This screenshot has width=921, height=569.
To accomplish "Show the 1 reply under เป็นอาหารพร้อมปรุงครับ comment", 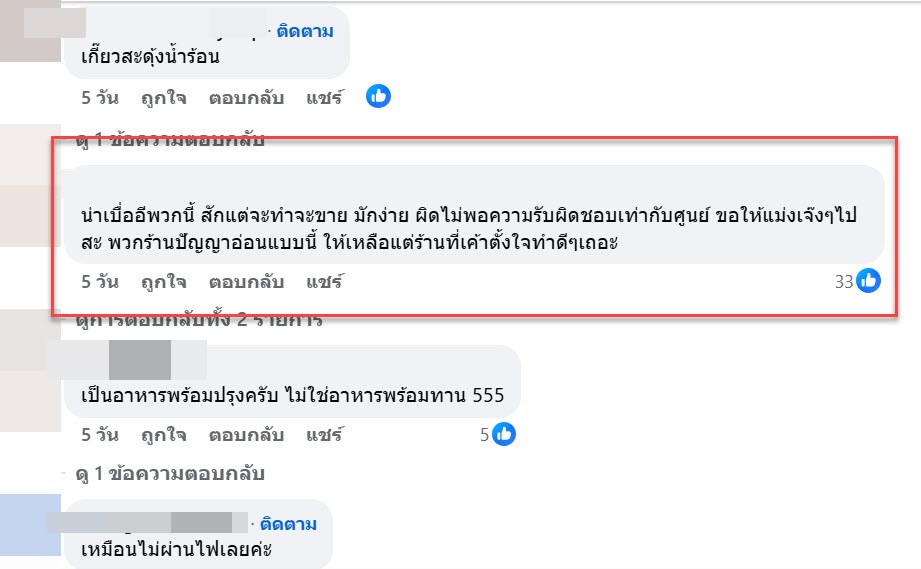I will tap(170, 473).
